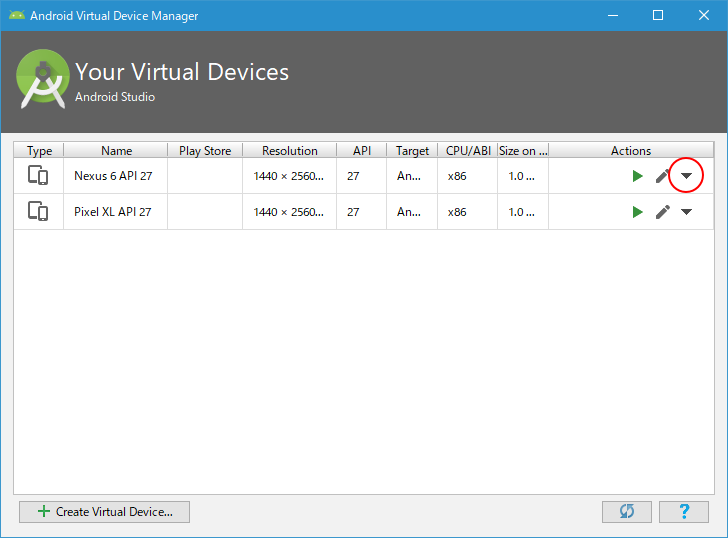Click the Android Studio logo in the header
The image size is (728, 538).
click(43, 79)
